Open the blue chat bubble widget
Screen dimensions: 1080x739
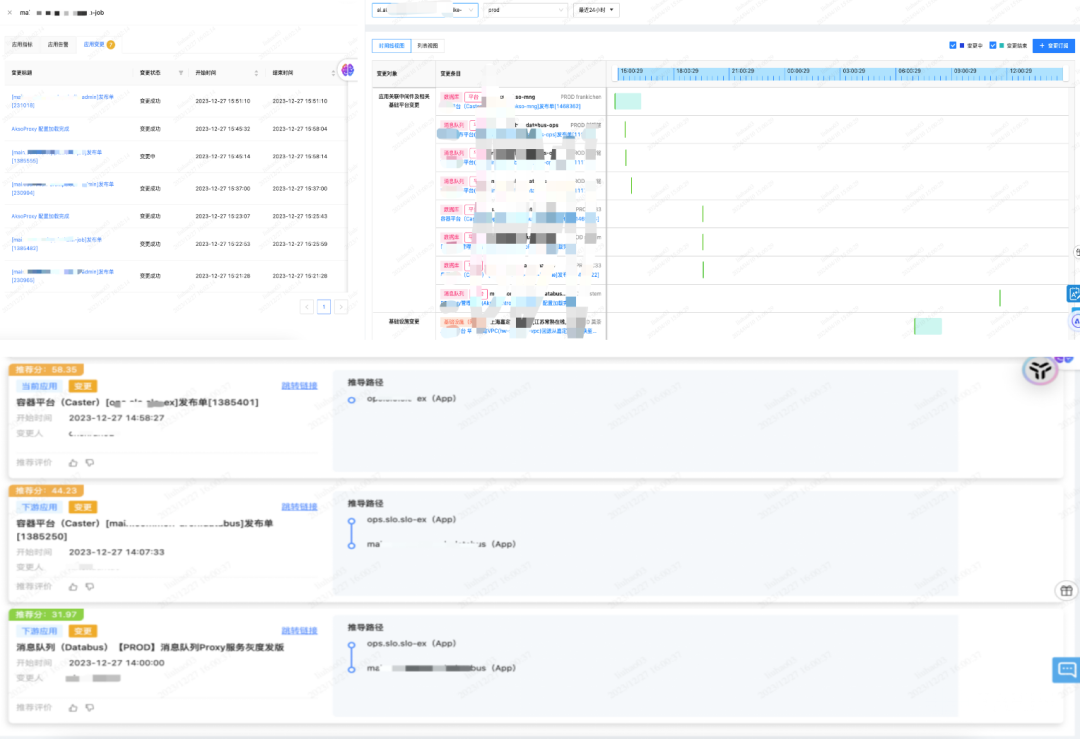click(1066, 669)
